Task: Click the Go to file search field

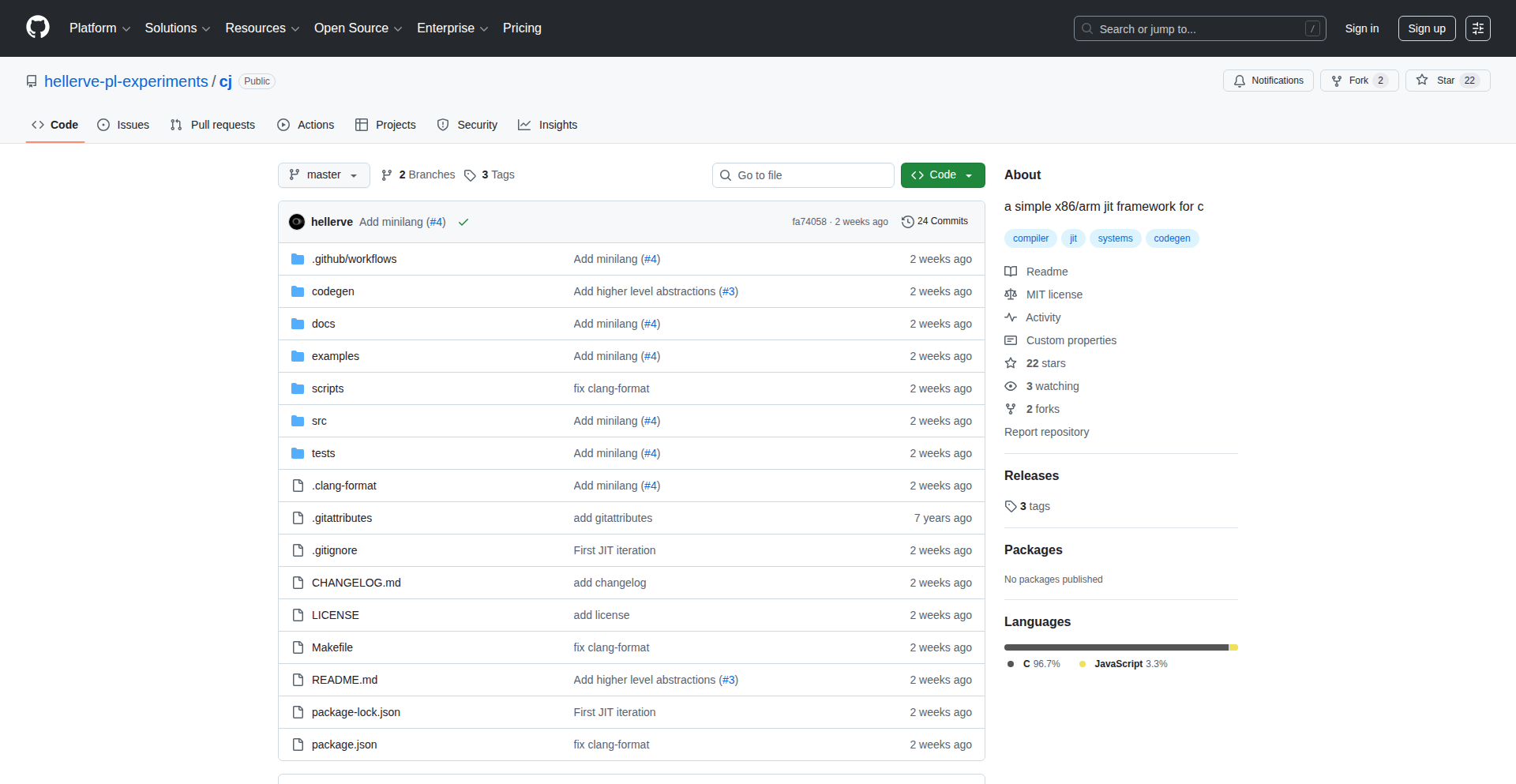Action: point(803,175)
